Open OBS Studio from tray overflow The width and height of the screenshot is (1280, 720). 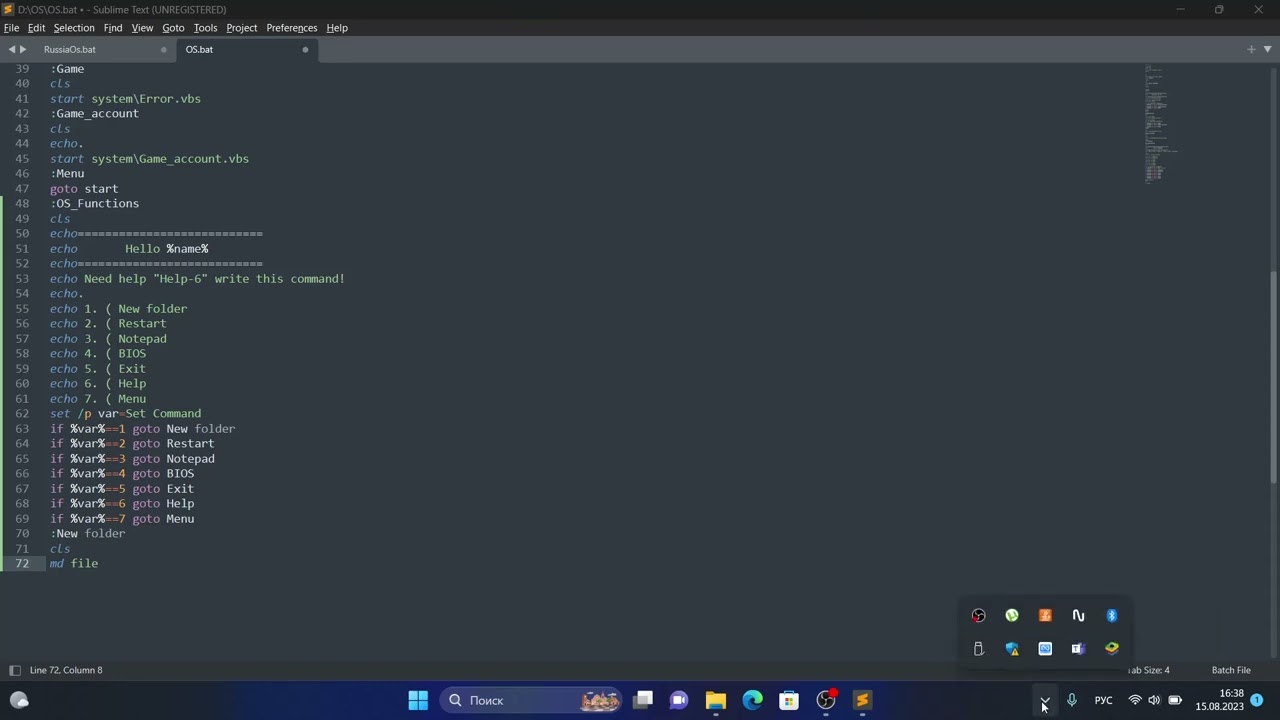[978, 616]
